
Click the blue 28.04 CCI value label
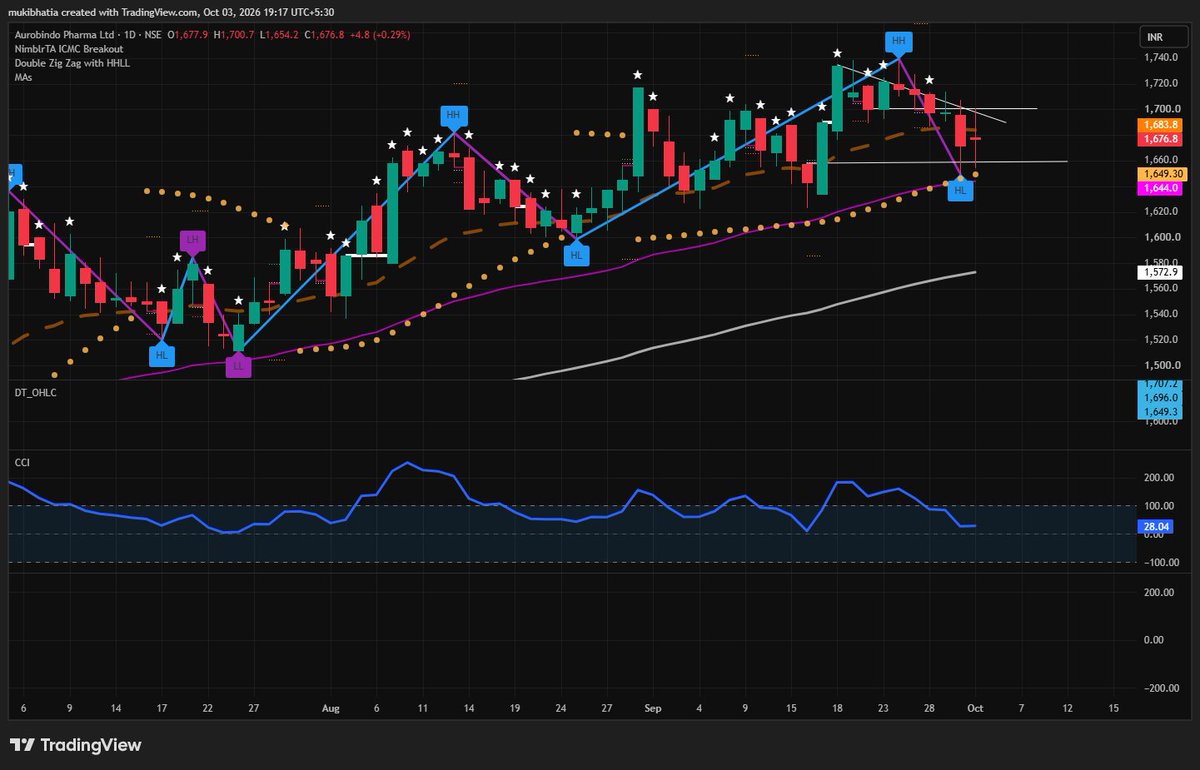(1156, 525)
